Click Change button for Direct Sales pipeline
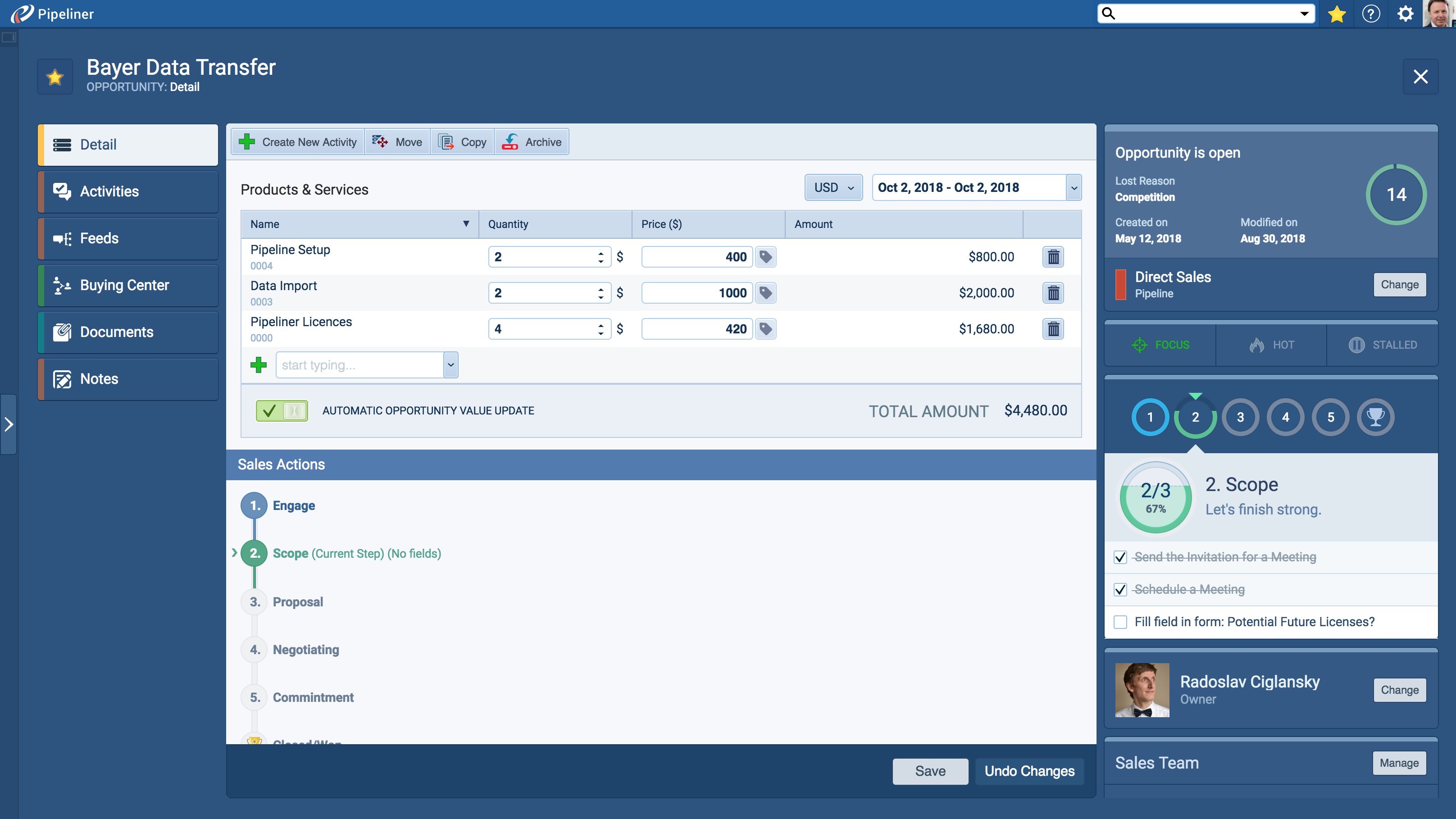This screenshot has height=819, width=1456. click(1400, 285)
